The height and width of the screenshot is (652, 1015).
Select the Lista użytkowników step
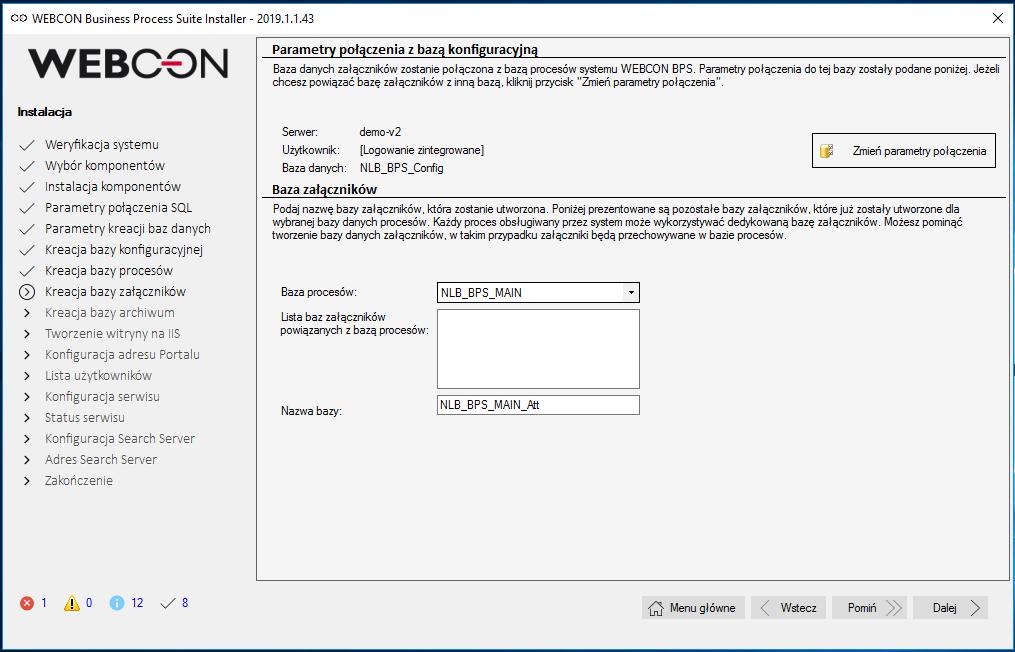click(98, 376)
